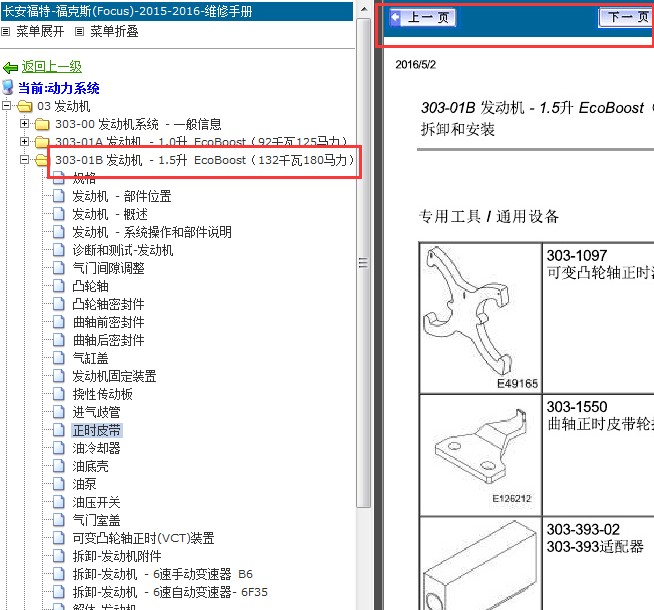
Task: Click the 长安福特-福克斯(Focus) manual title bar
Action: (177, 11)
